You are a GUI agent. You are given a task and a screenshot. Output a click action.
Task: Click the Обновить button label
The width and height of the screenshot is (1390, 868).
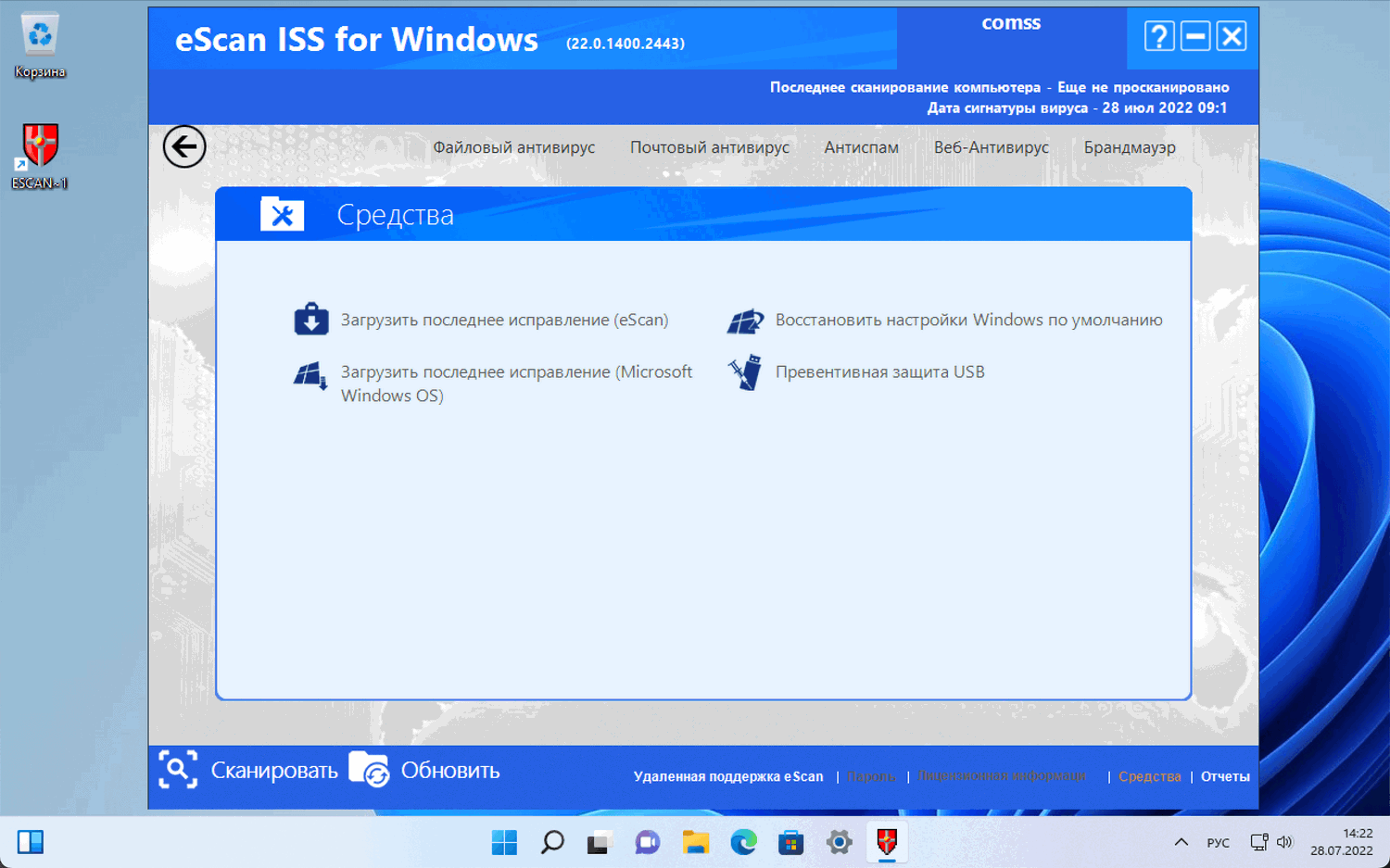pos(450,771)
